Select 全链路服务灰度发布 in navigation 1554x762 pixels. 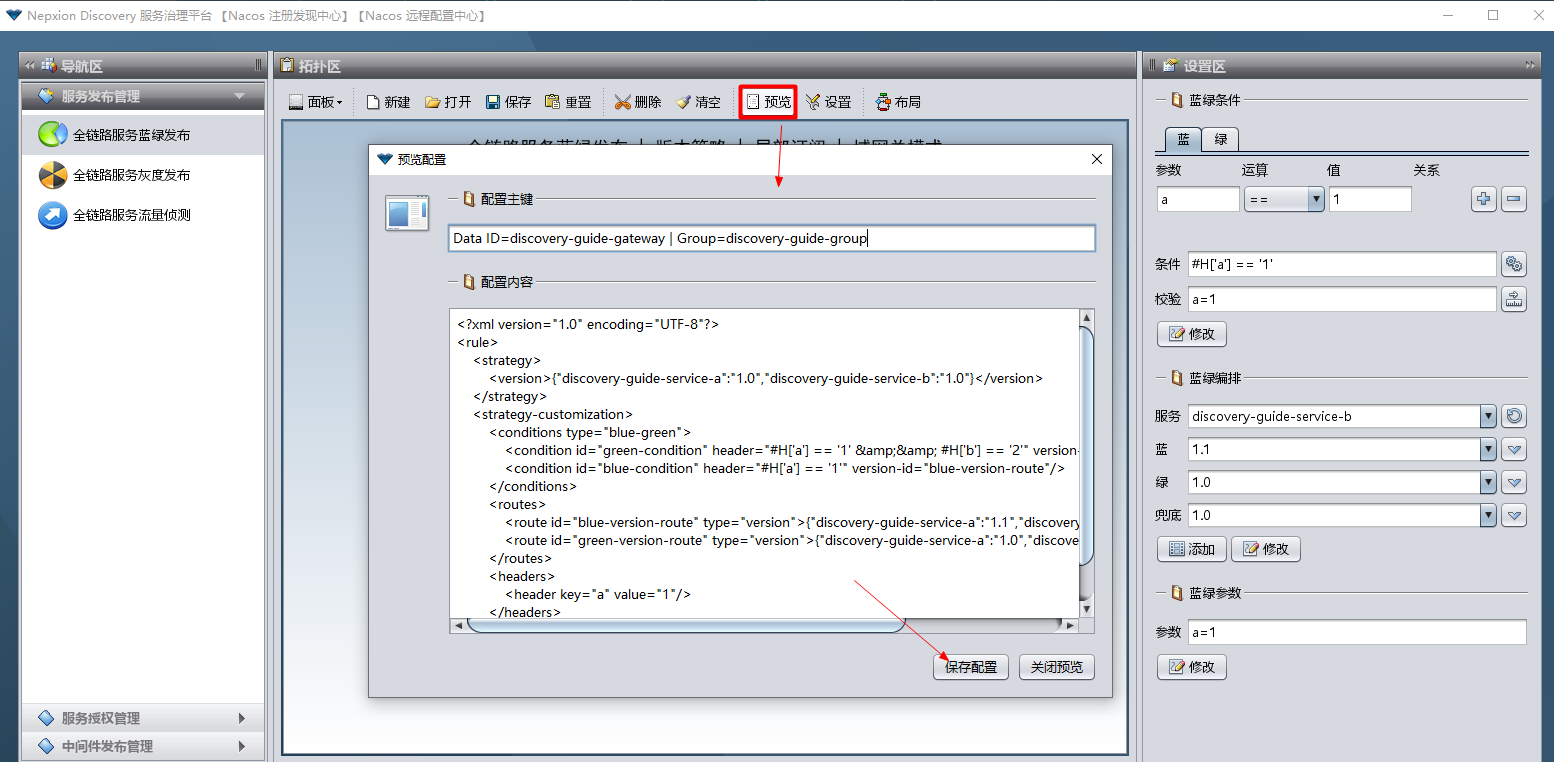[x=142, y=175]
